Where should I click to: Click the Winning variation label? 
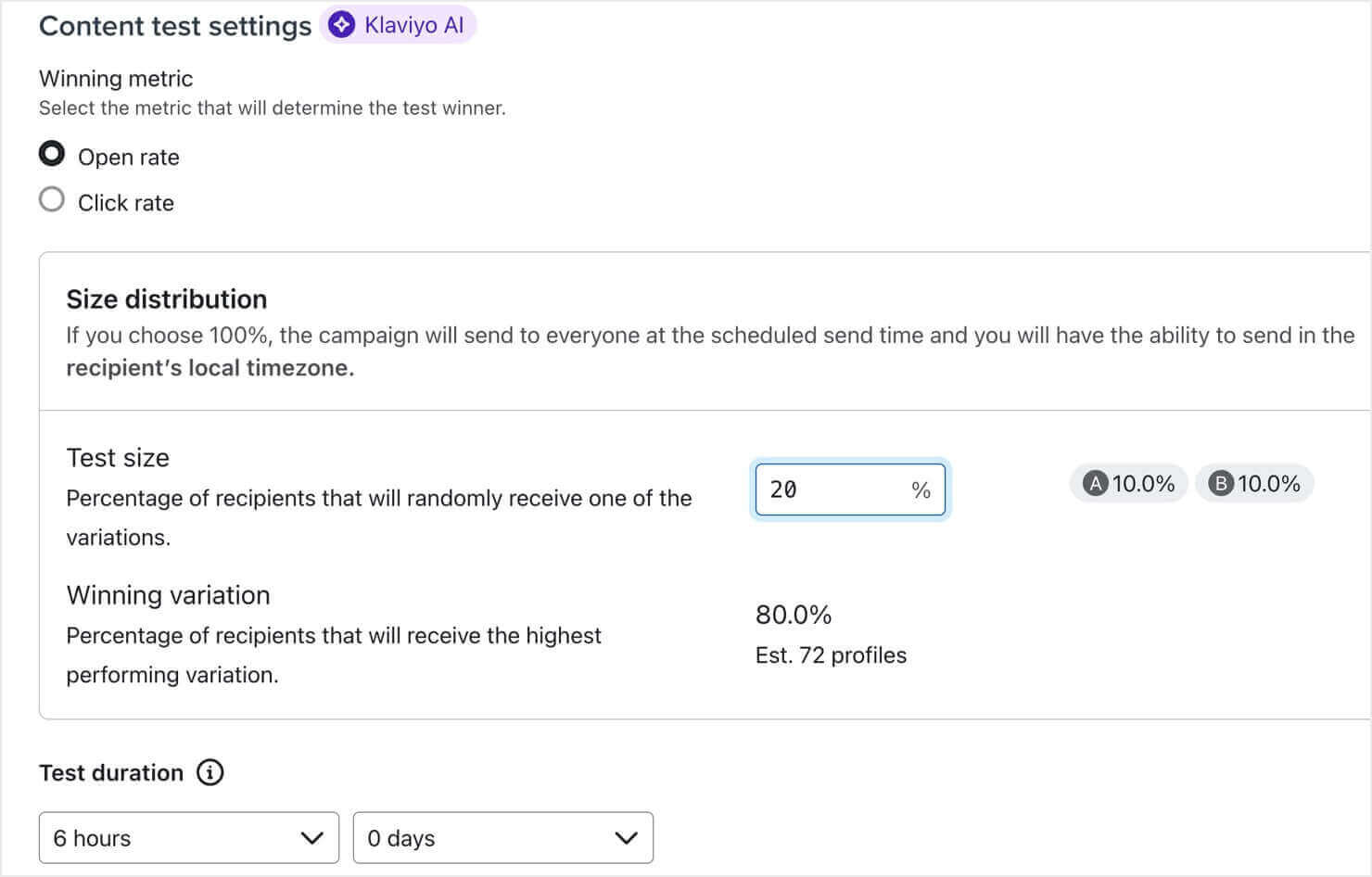coord(168,594)
